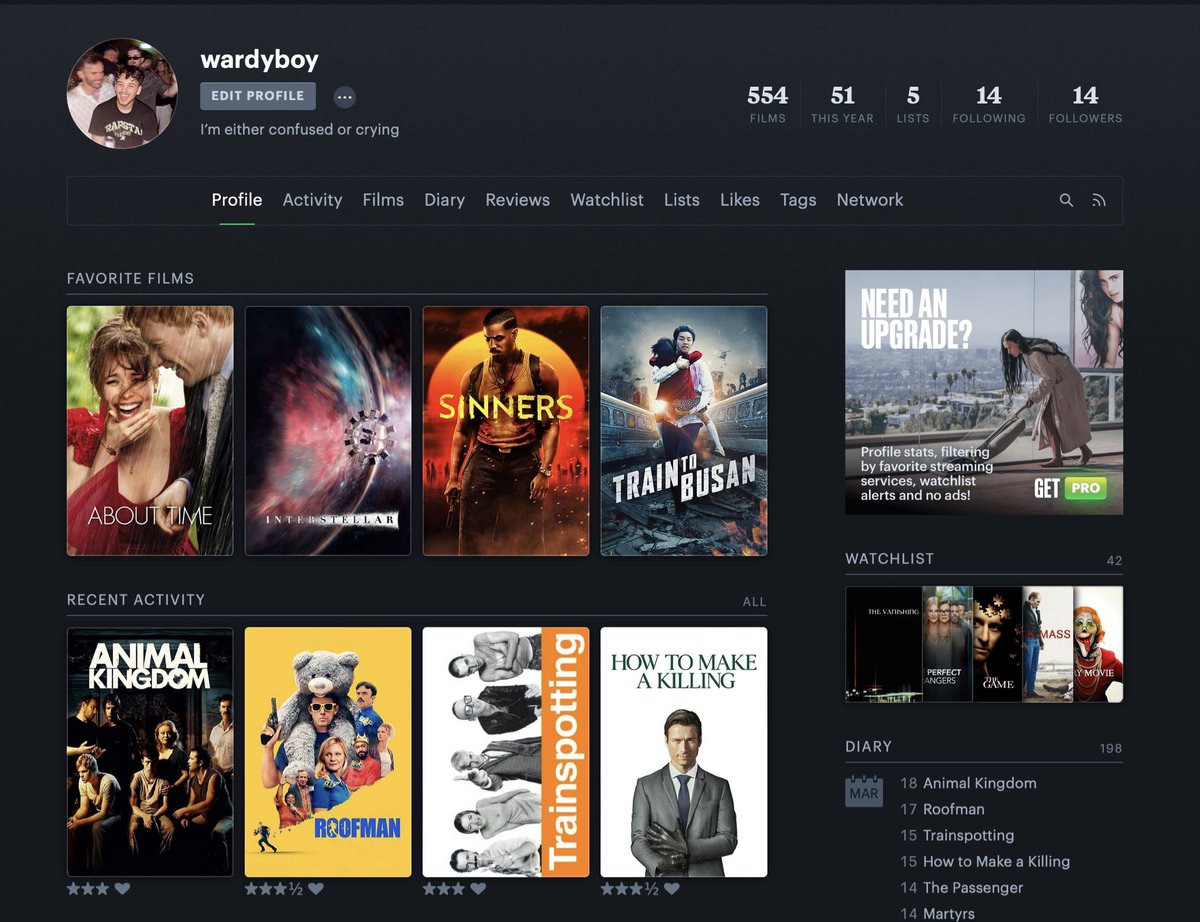Click the Edit Profile button
Viewport: 1200px width, 922px height.
pos(258,96)
